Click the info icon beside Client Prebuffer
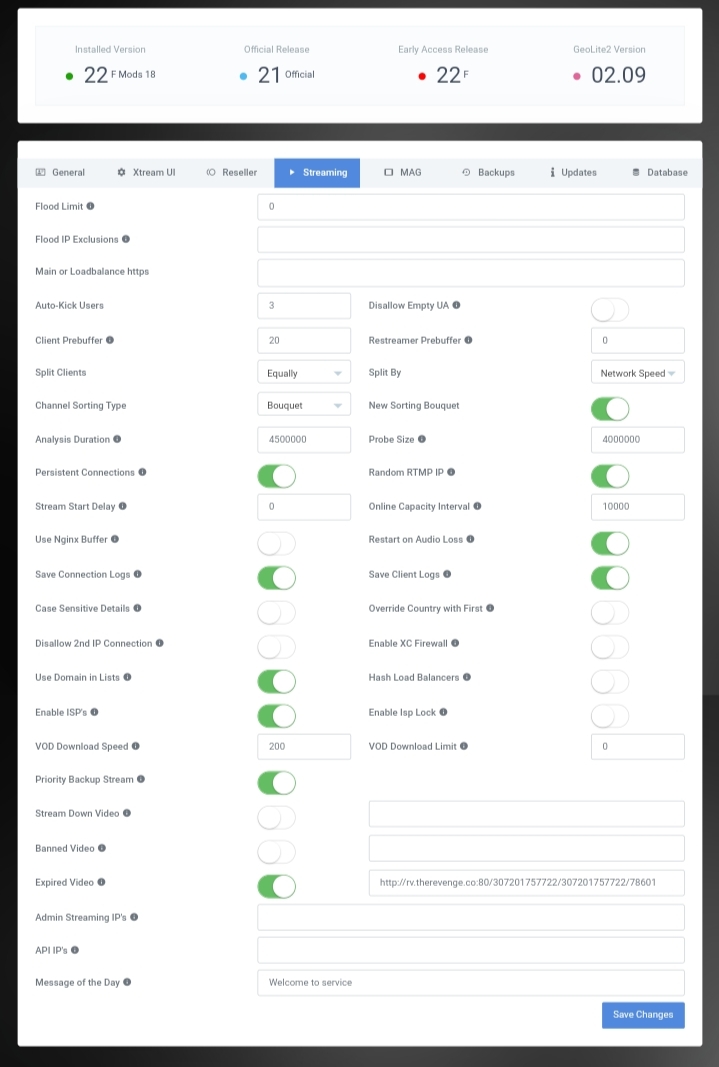 click(110, 340)
